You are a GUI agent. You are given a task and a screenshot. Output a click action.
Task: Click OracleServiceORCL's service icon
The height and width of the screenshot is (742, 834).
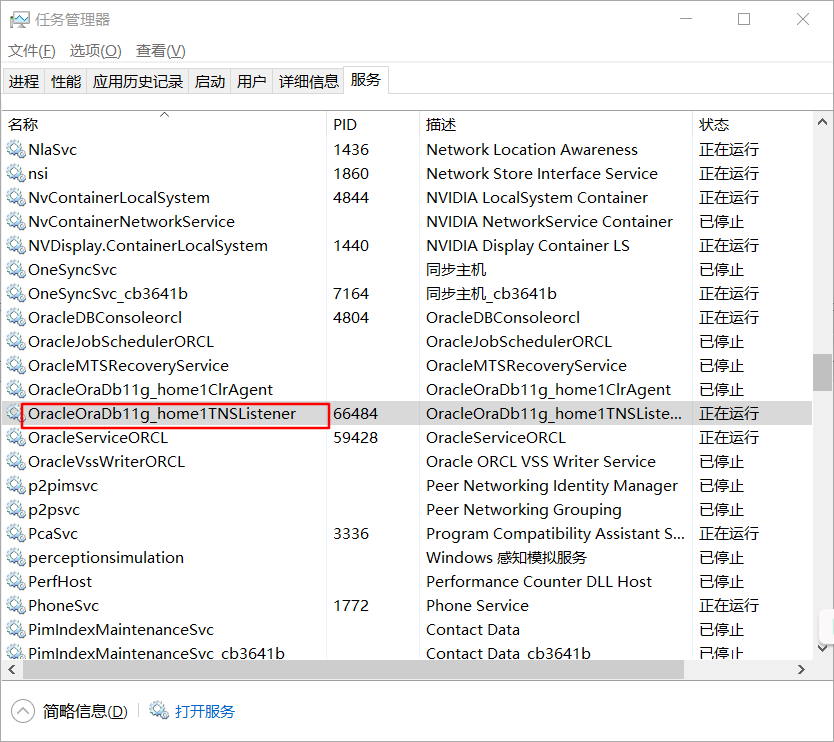(x=16, y=437)
